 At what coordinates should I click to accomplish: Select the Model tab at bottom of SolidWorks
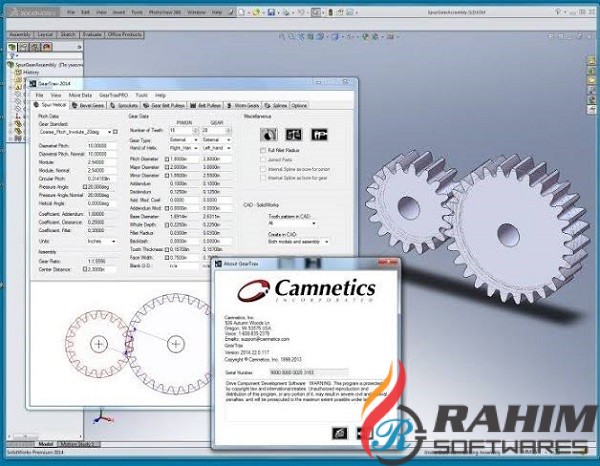click(46, 444)
